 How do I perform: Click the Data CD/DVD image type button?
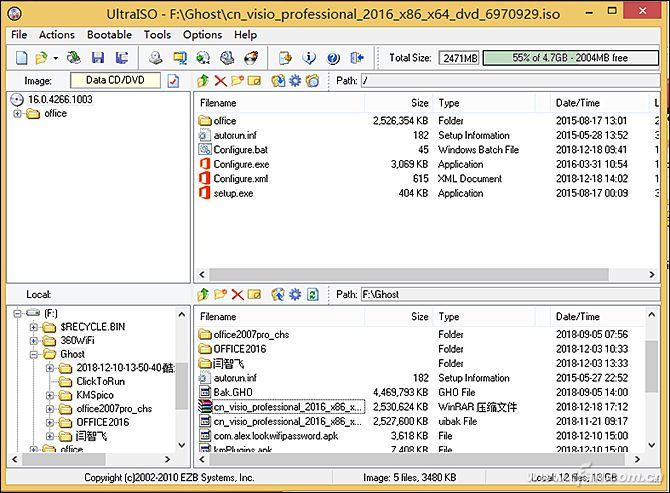tap(115, 80)
